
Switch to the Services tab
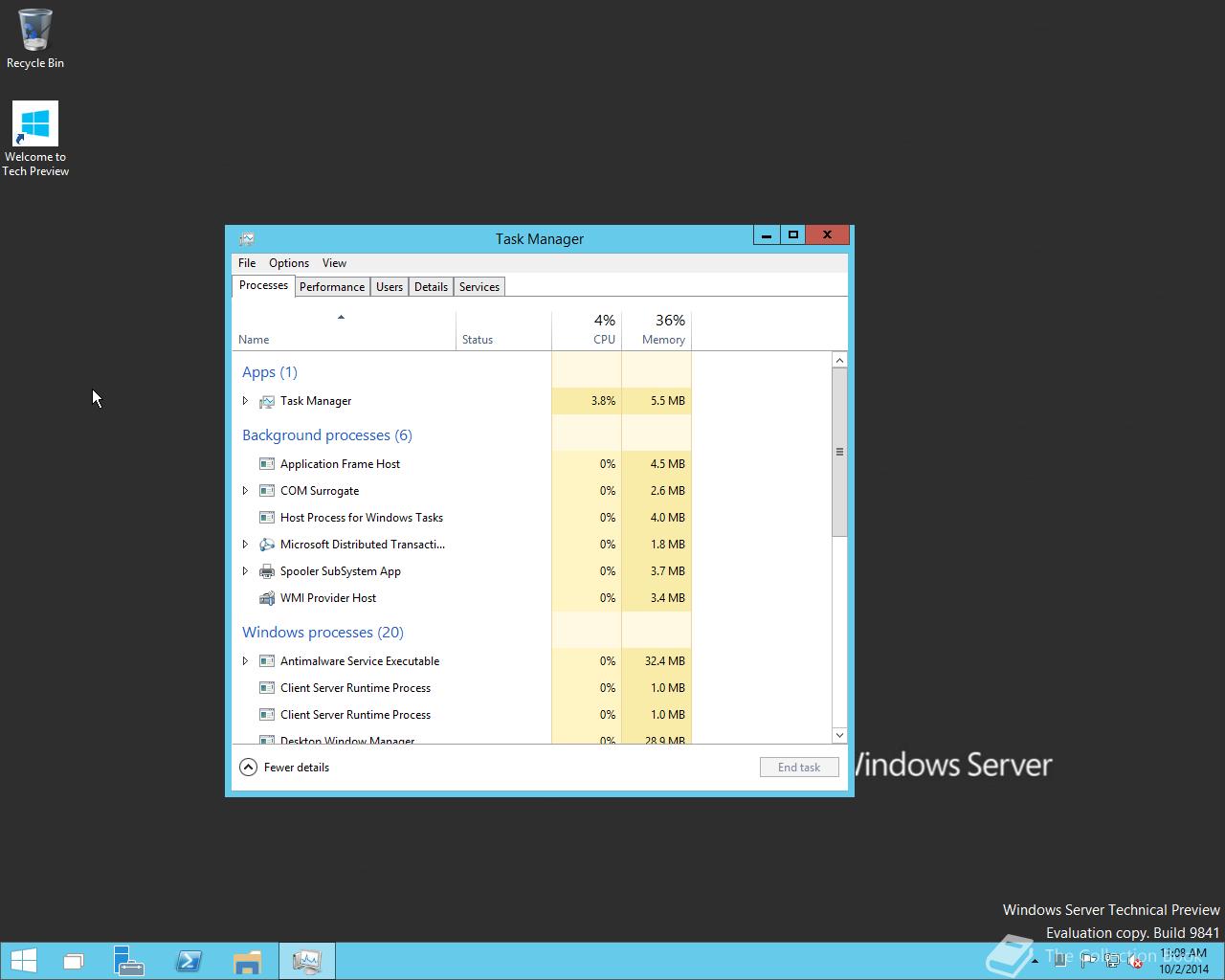point(479,287)
